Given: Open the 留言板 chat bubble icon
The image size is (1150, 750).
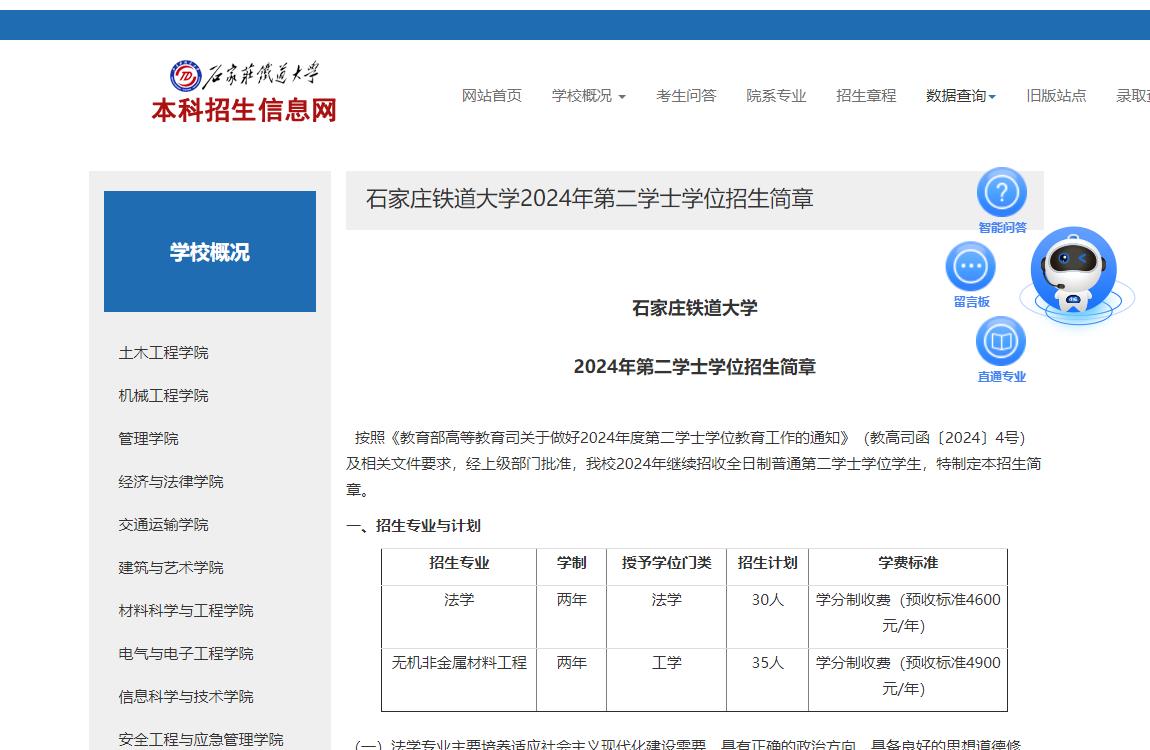Looking at the screenshot, I should tap(970, 266).
